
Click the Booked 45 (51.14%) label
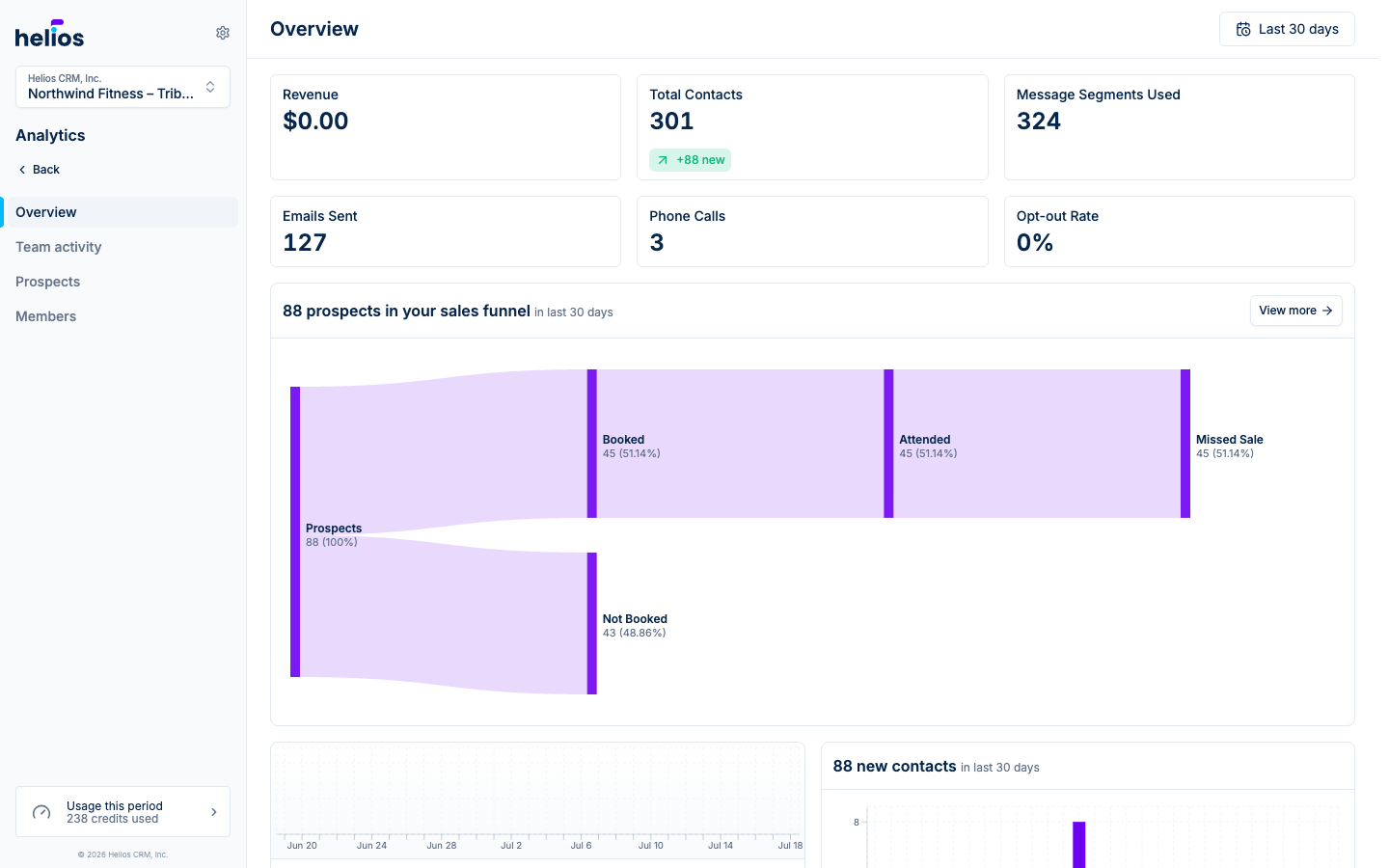[x=632, y=447]
